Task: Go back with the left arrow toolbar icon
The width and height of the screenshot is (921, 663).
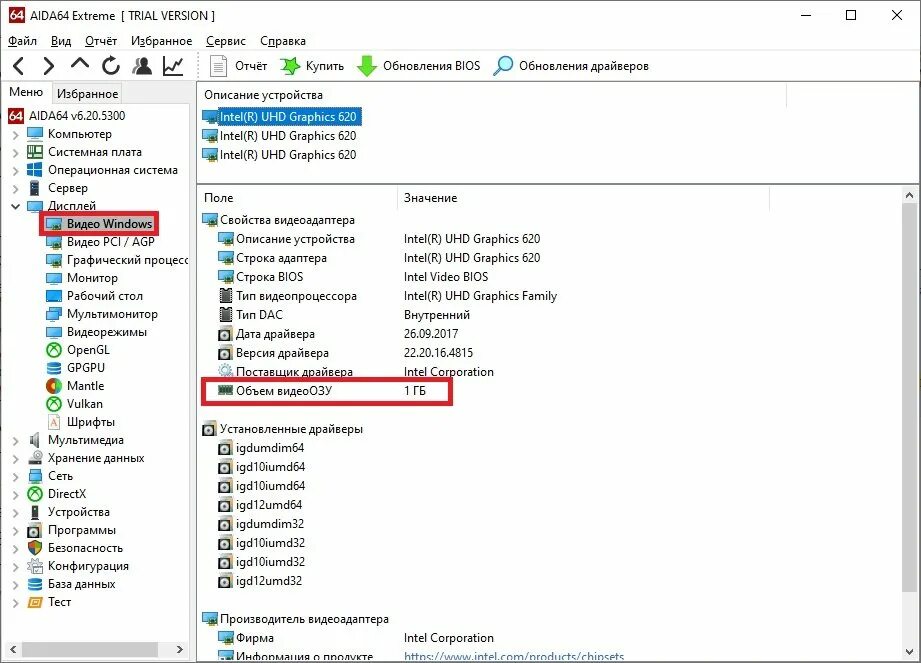Action: (19, 66)
